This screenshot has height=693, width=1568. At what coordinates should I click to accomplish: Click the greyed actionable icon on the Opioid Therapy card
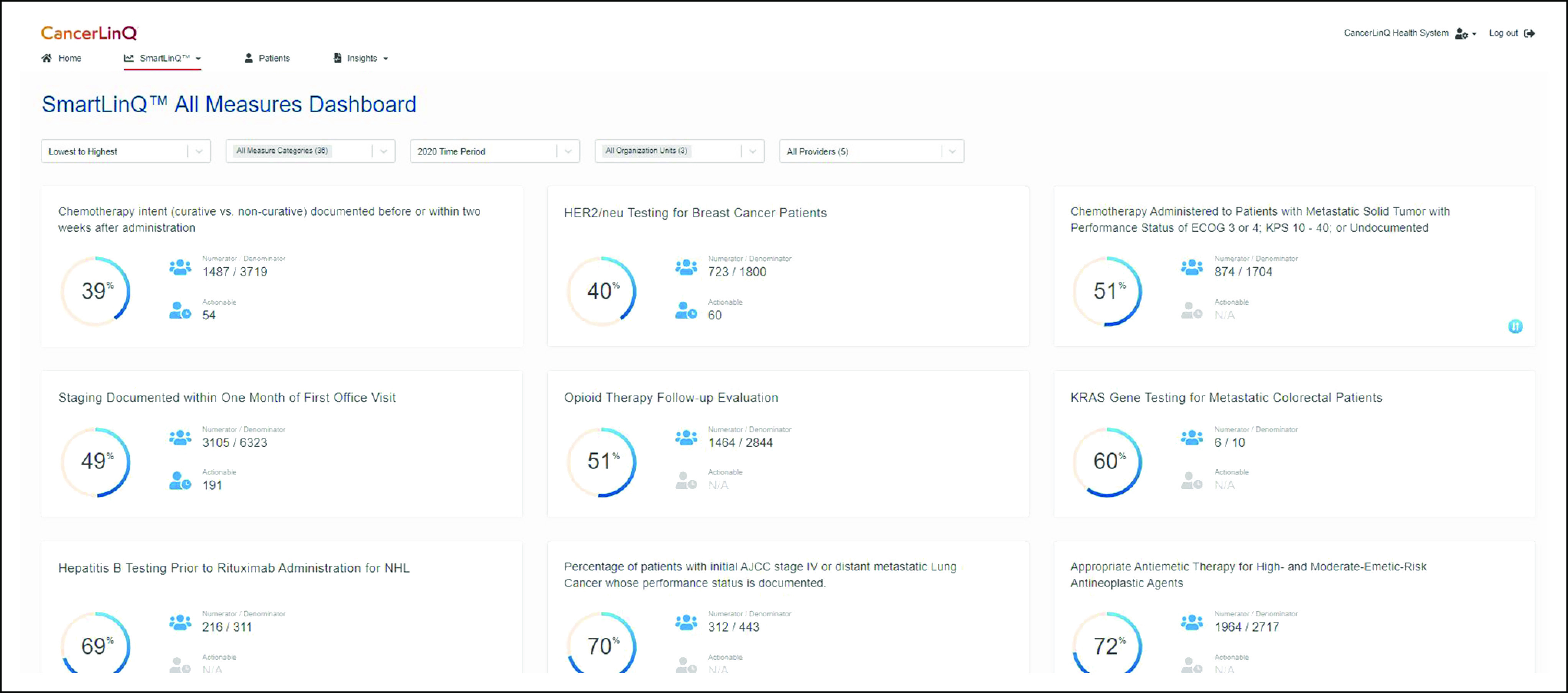click(x=686, y=481)
